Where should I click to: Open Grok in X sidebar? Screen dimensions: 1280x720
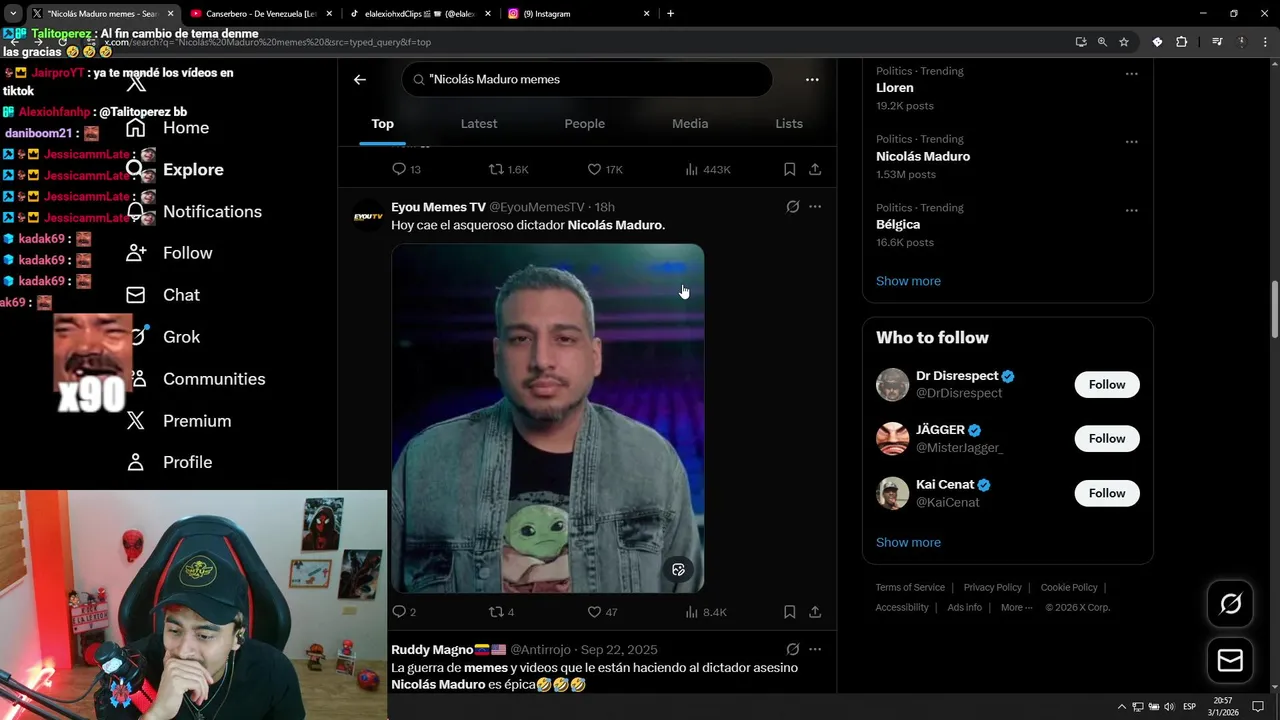click(163, 337)
